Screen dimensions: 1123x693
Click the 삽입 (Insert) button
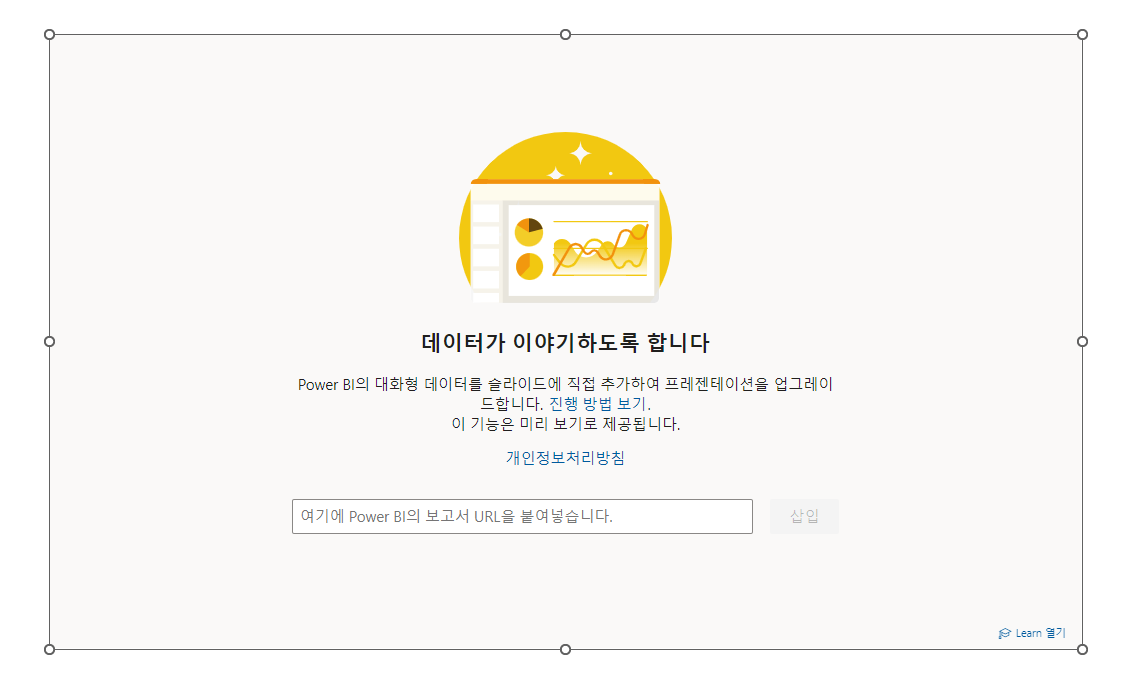point(804,516)
